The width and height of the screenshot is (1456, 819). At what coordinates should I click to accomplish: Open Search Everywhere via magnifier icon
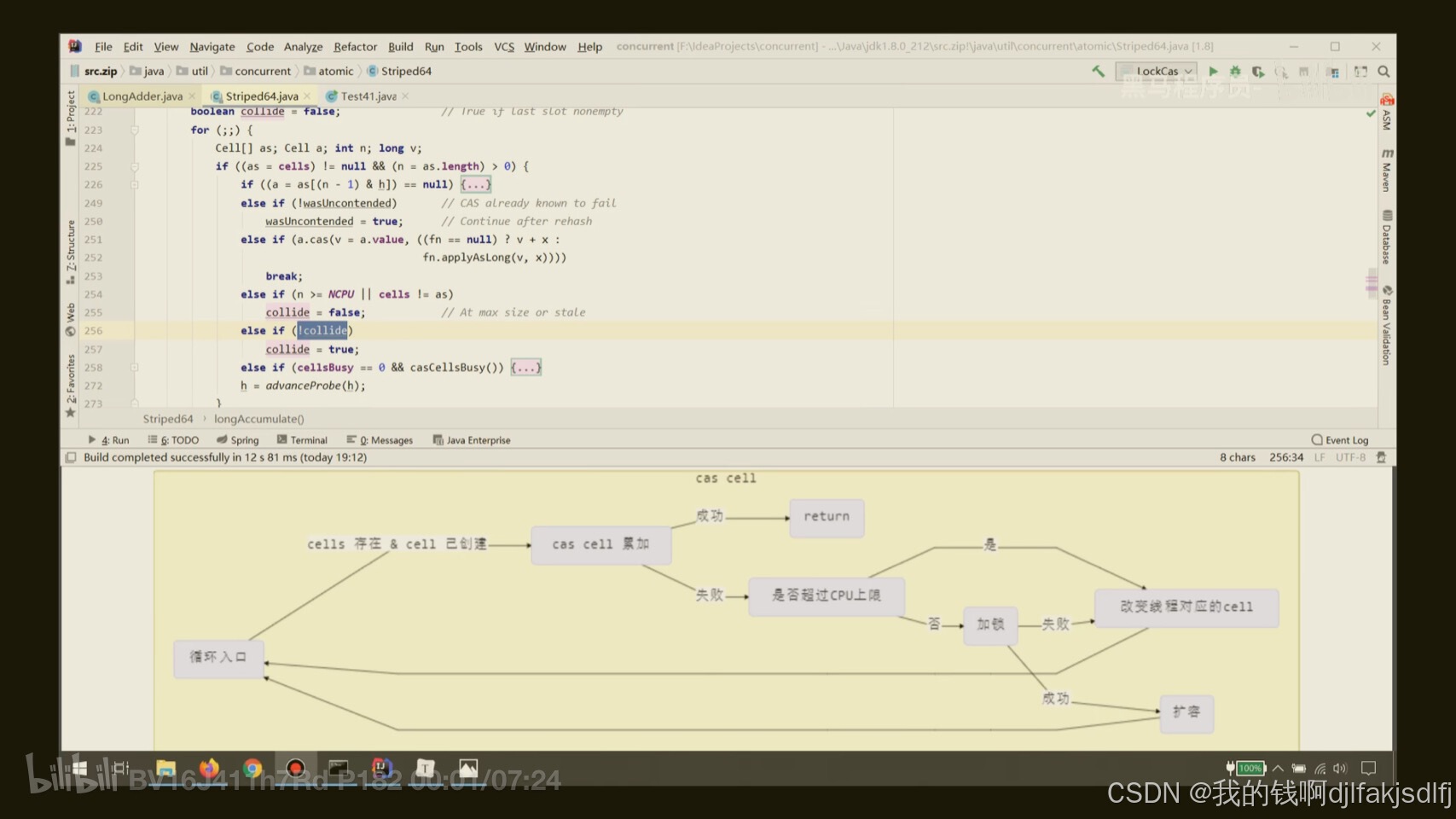pyautogui.click(x=1384, y=72)
